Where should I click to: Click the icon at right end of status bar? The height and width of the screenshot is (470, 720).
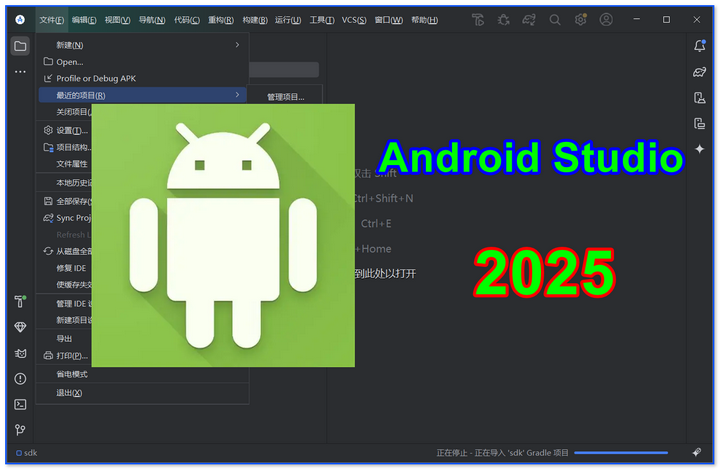click(x=697, y=453)
